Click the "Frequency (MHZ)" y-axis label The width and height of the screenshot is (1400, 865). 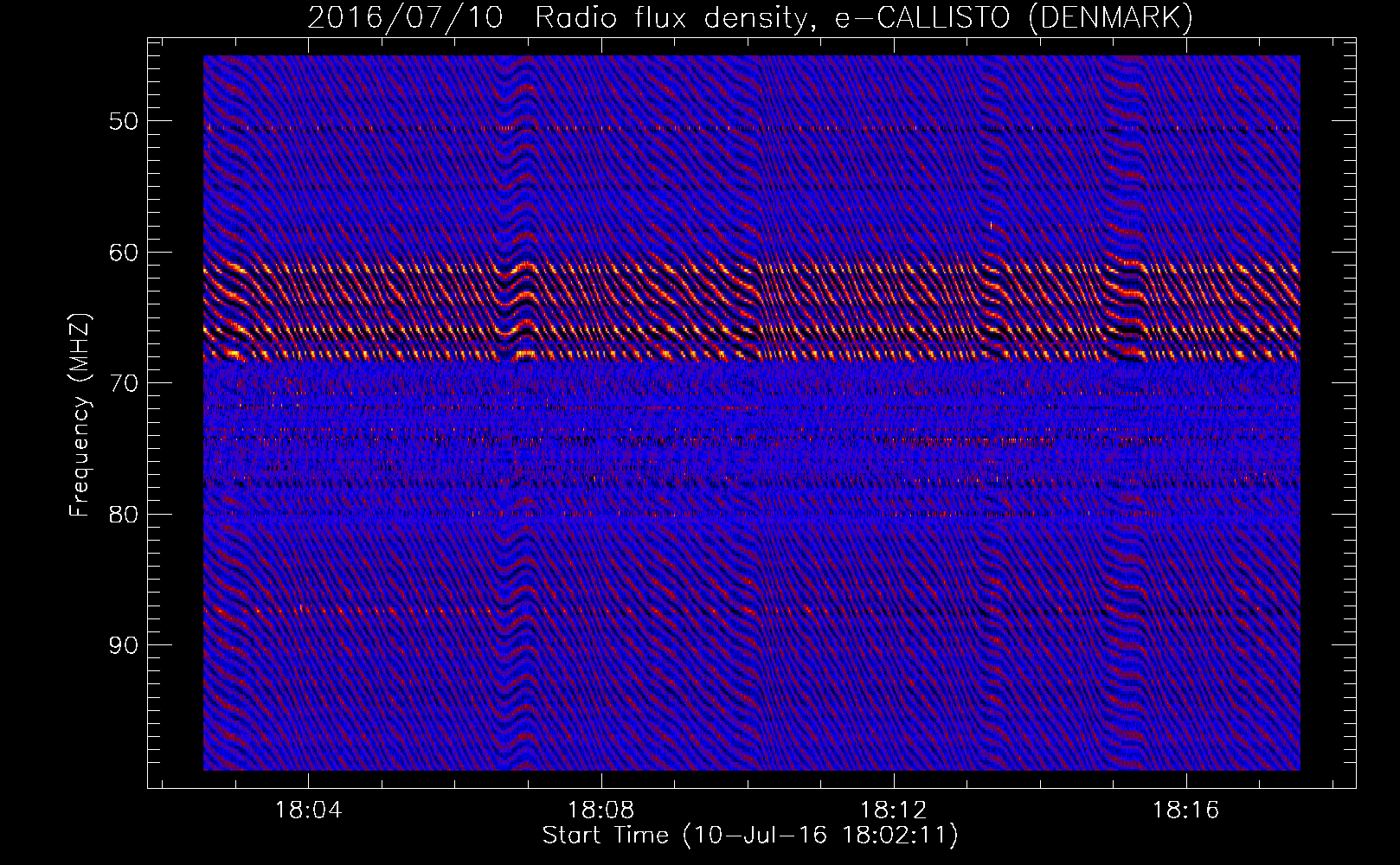tap(80, 415)
